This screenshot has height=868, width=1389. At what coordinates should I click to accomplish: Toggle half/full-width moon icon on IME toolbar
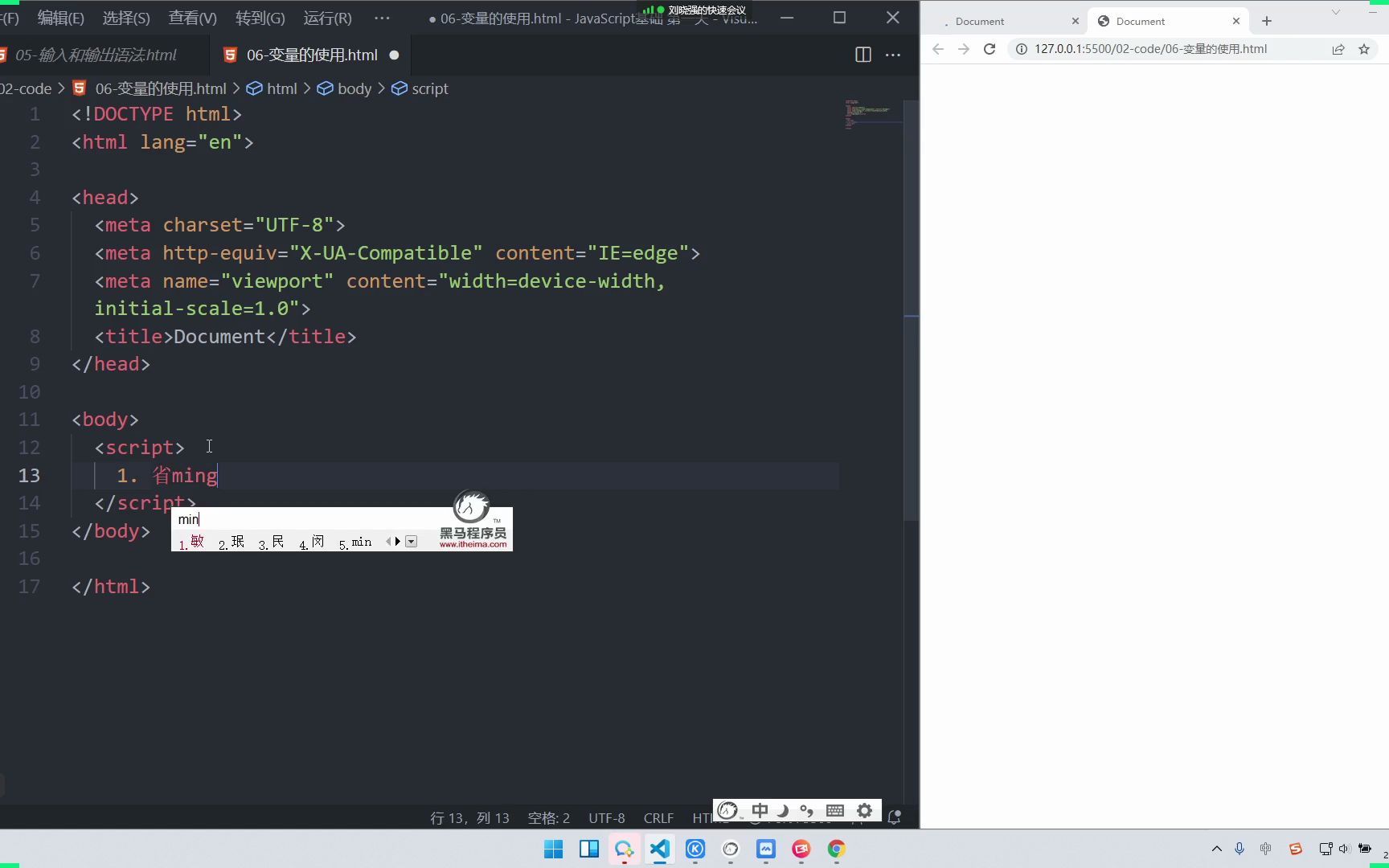pyautogui.click(x=783, y=810)
